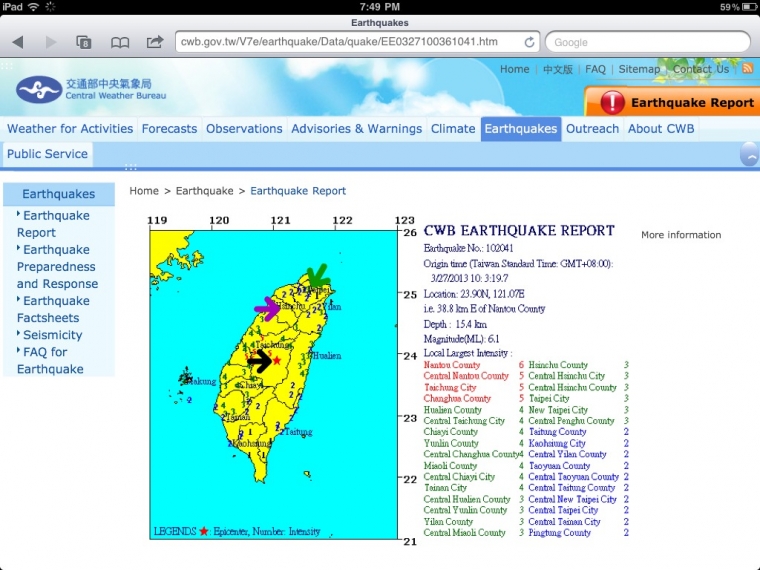Click the Google search field

[648, 42]
